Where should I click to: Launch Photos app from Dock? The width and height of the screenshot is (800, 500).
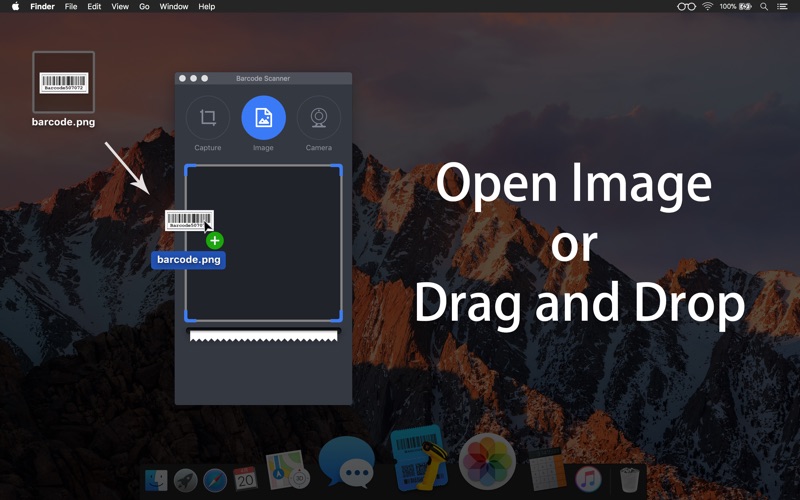487,461
